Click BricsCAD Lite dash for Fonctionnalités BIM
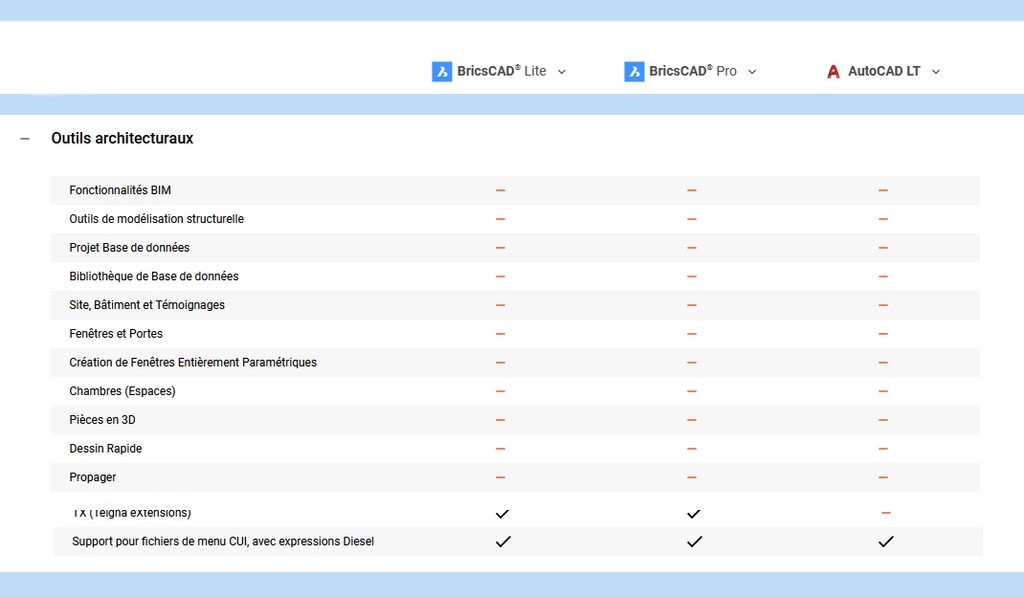 click(500, 190)
